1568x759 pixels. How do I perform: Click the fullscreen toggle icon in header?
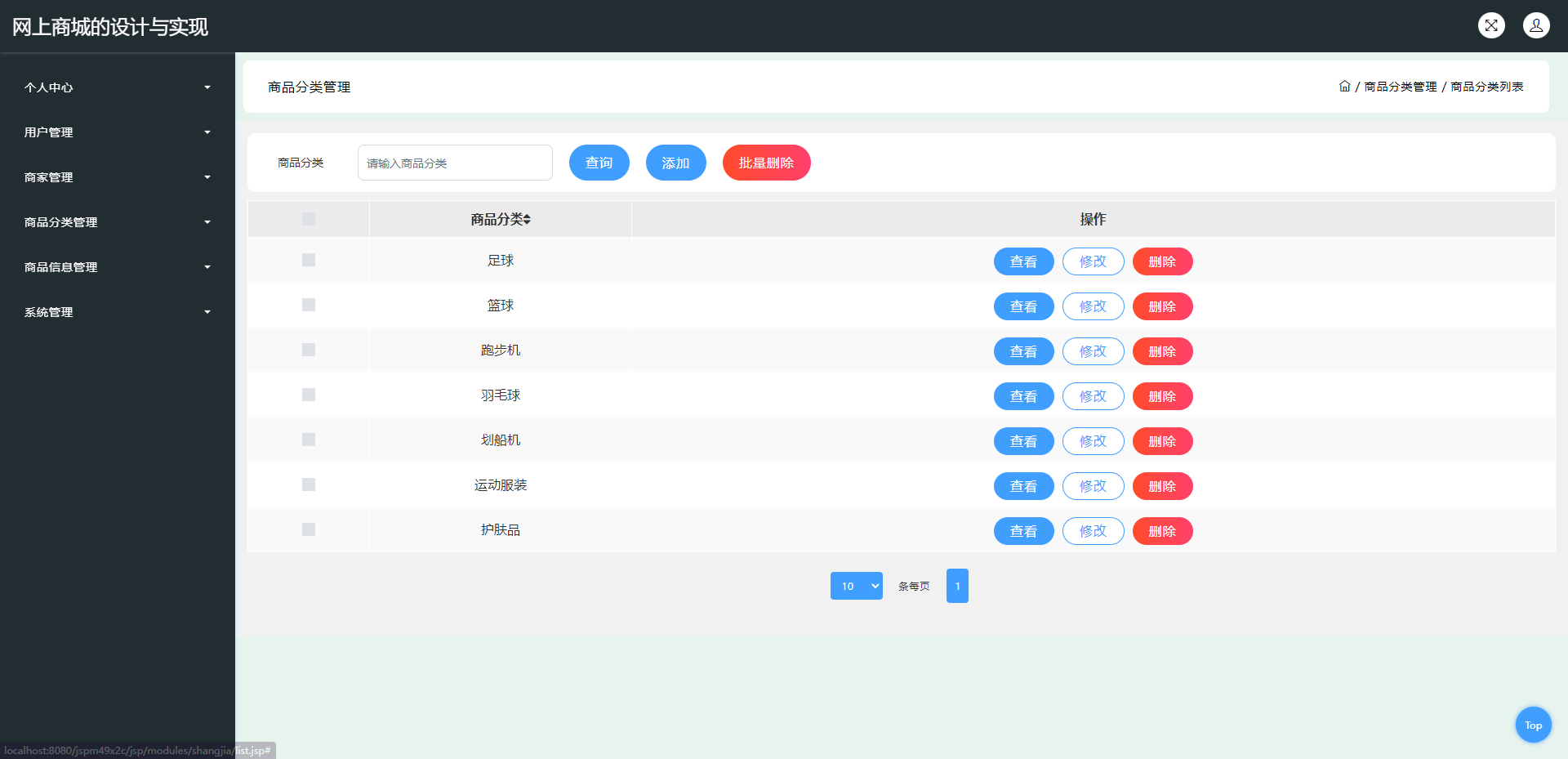click(x=1491, y=25)
